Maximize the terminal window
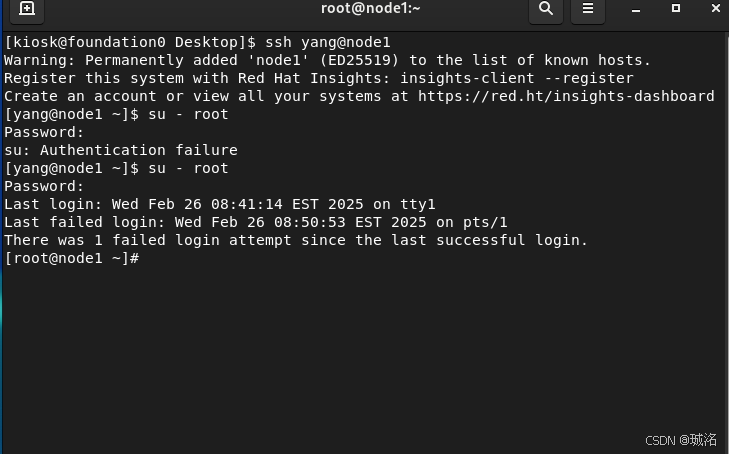The width and height of the screenshot is (729, 454). [676, 8]
